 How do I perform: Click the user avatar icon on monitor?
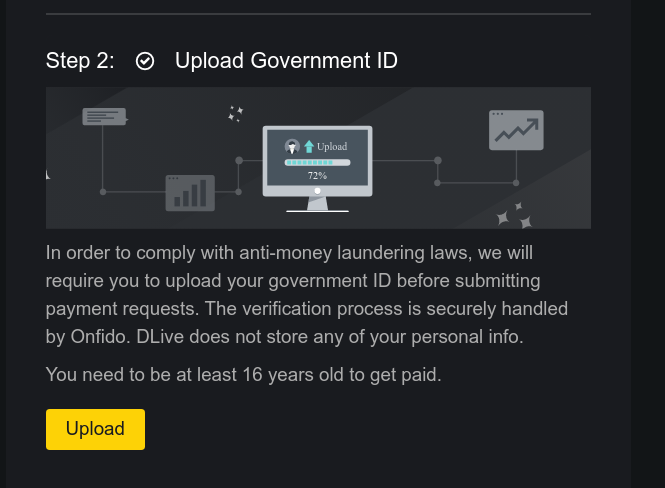tap(292, 146)
